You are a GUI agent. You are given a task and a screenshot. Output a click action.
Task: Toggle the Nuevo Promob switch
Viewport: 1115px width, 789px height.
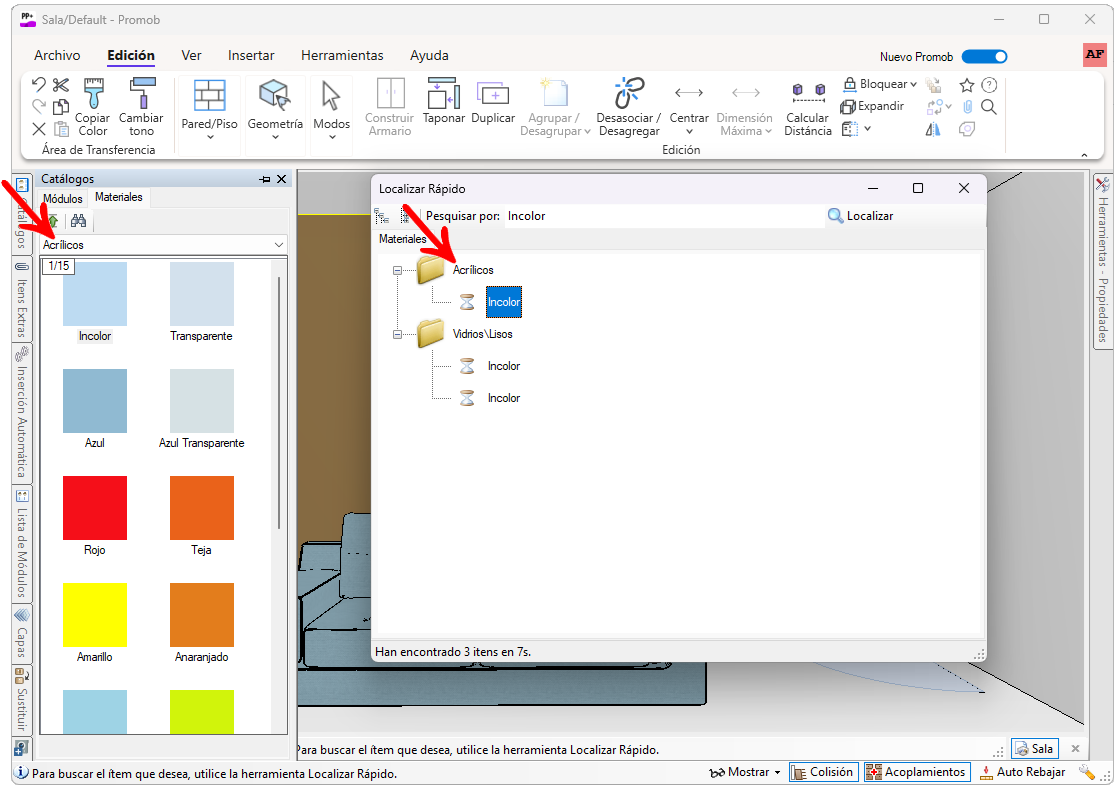pos(984,57)
